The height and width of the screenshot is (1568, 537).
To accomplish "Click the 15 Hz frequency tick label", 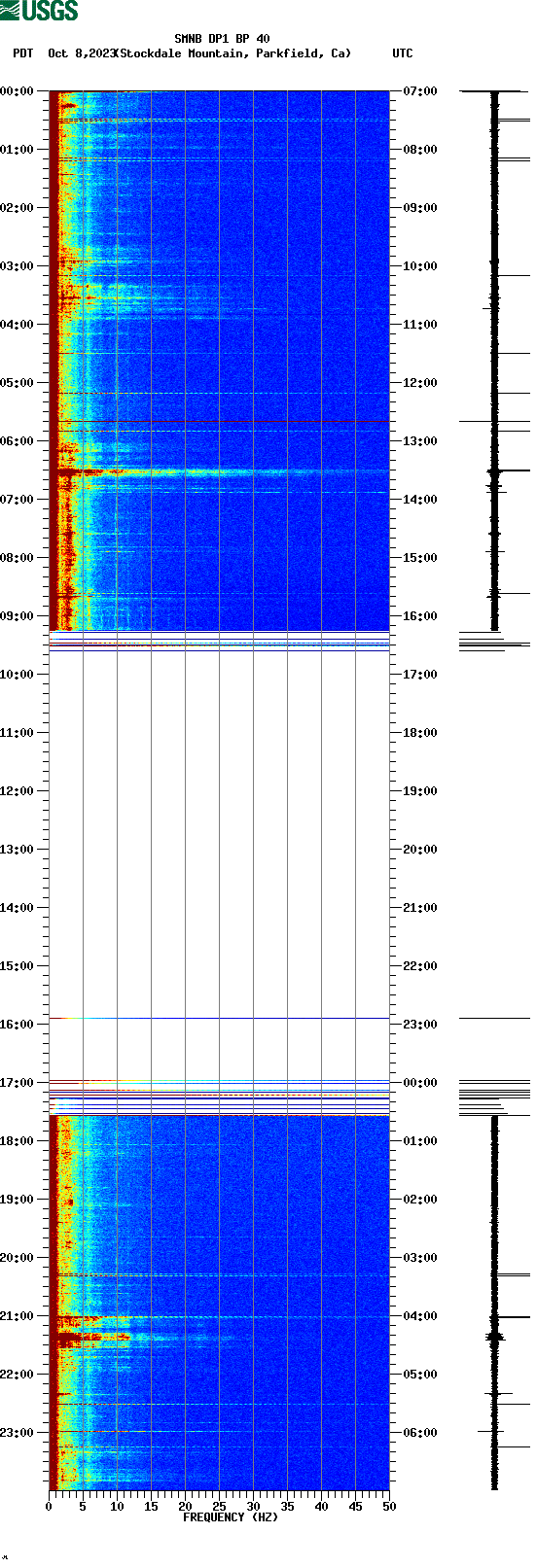I will point(151,1507).
